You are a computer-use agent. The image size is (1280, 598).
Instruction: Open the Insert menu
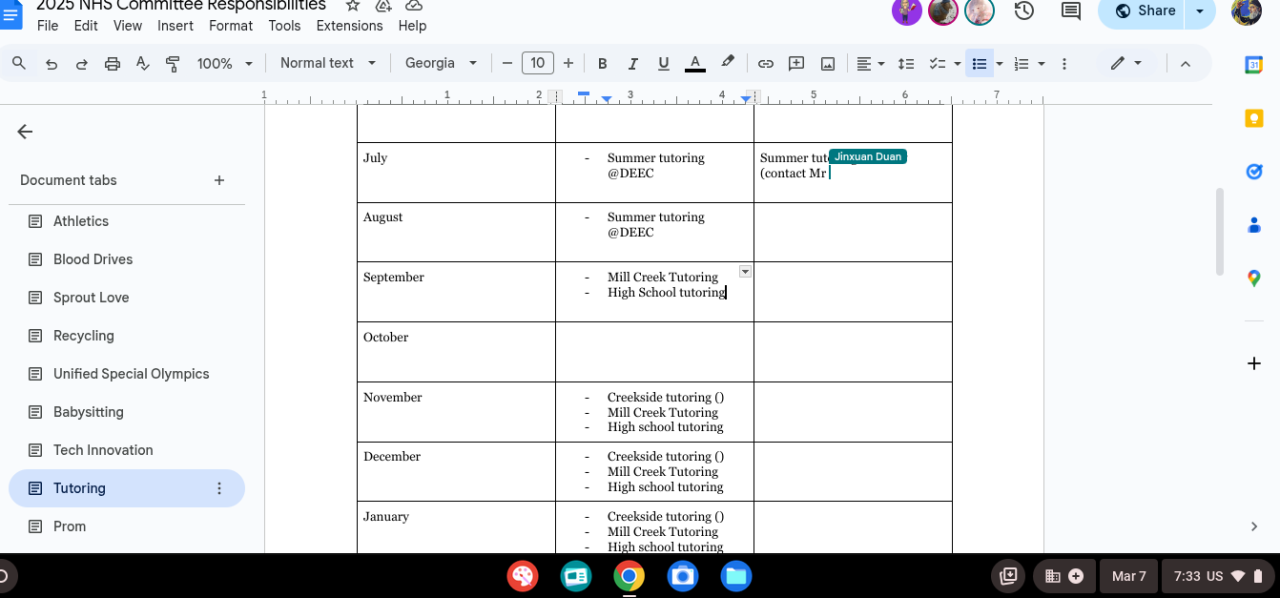(x=175, y=26)
